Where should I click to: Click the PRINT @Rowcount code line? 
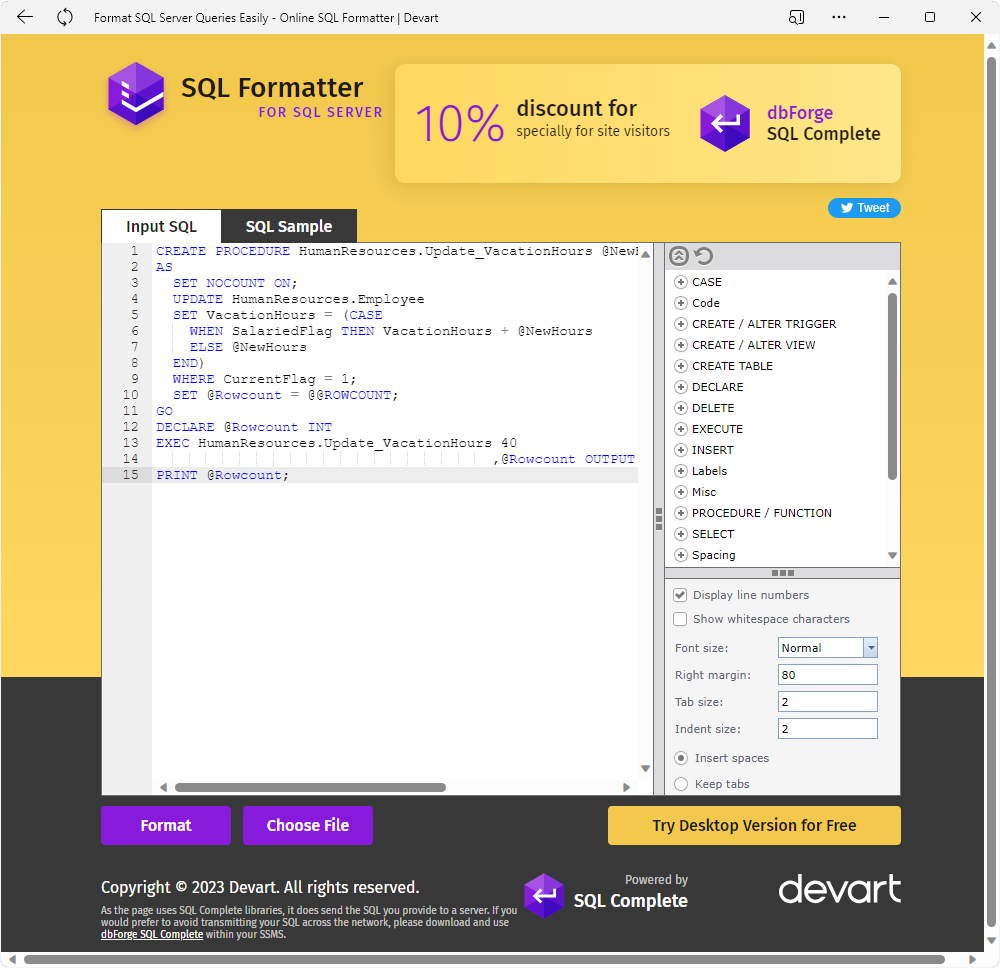(223, 475)
